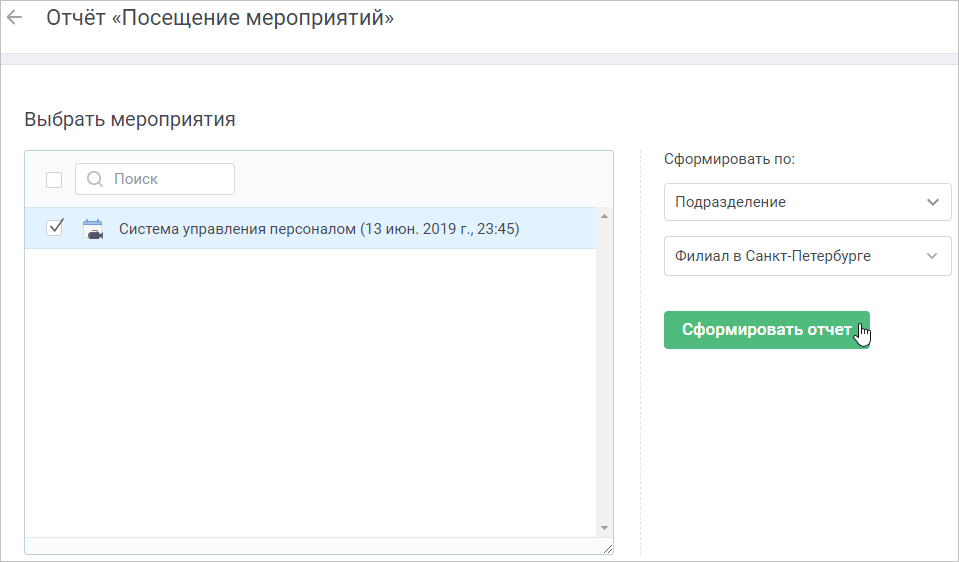Click the chevron arrow of the Филиал в Санкт-Петербурге dropdown
Viewport: 959px width, 562px height.
click(x=932, y=256)
